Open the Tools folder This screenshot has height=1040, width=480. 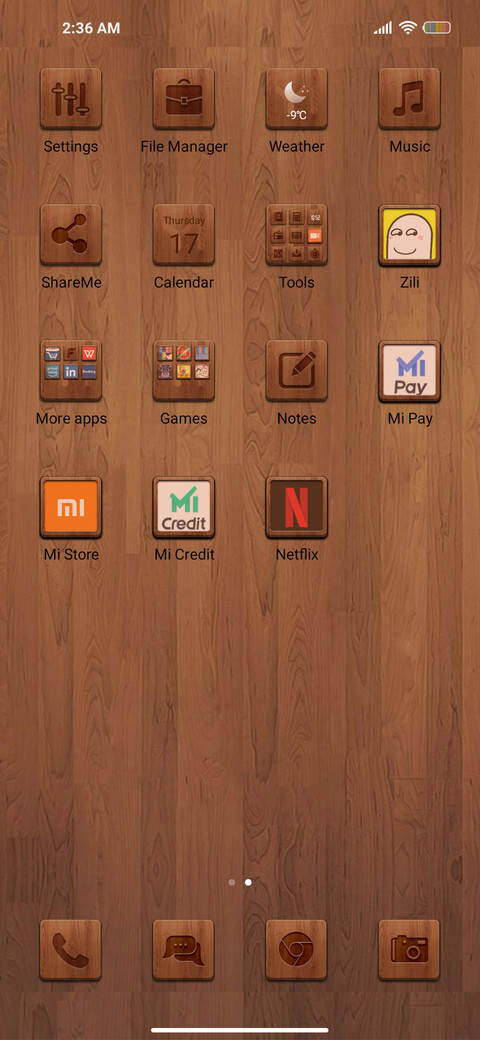(296, 235)
